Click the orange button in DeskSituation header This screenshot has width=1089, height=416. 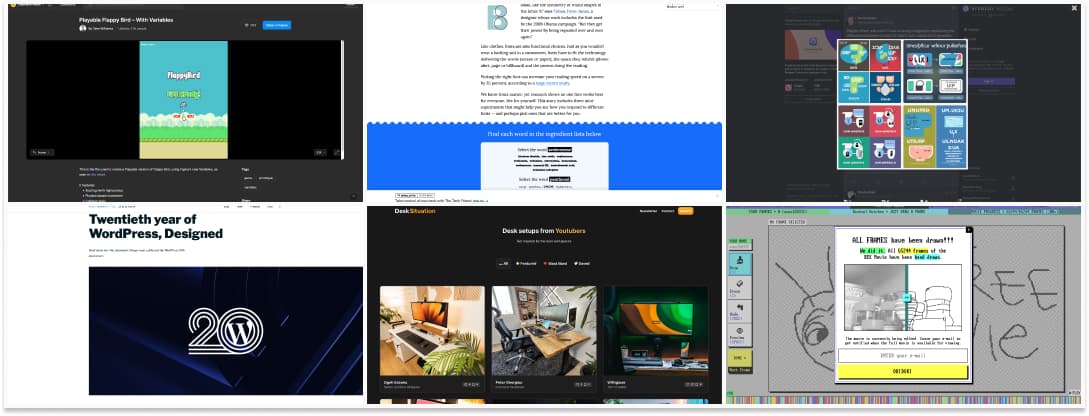tap(685, 211)
